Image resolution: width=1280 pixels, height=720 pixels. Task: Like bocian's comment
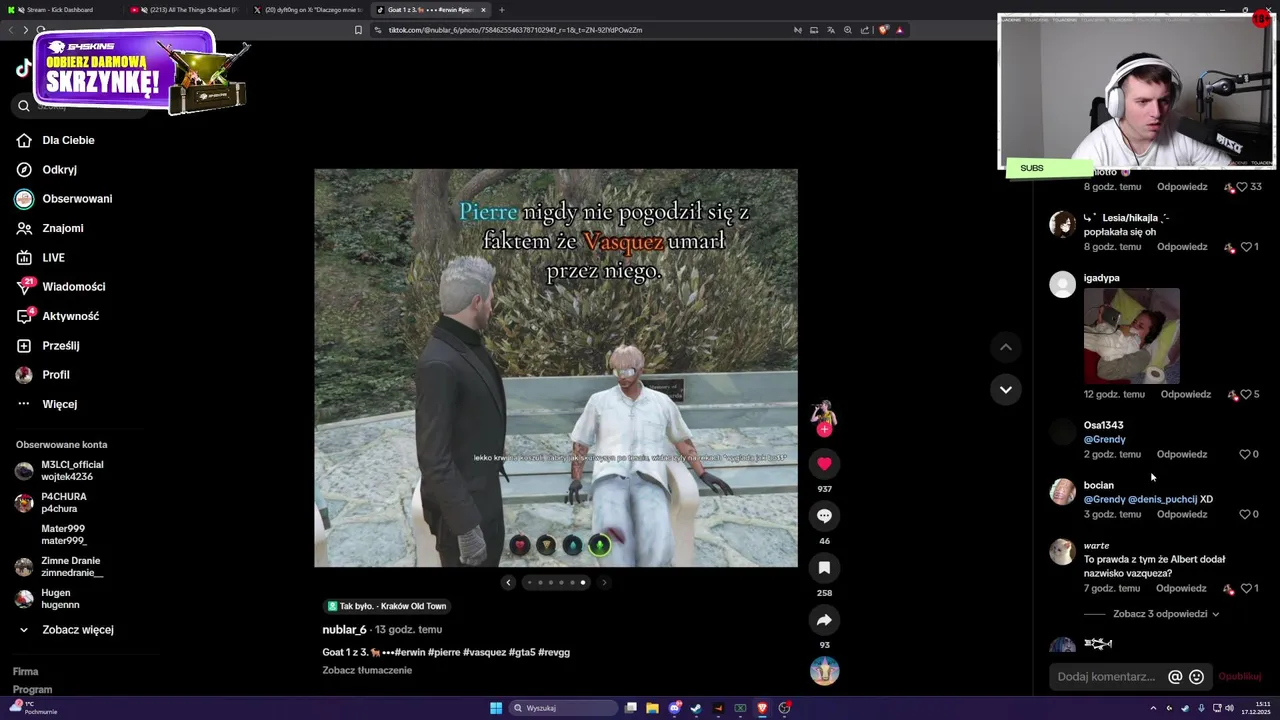pos(1245,514)
